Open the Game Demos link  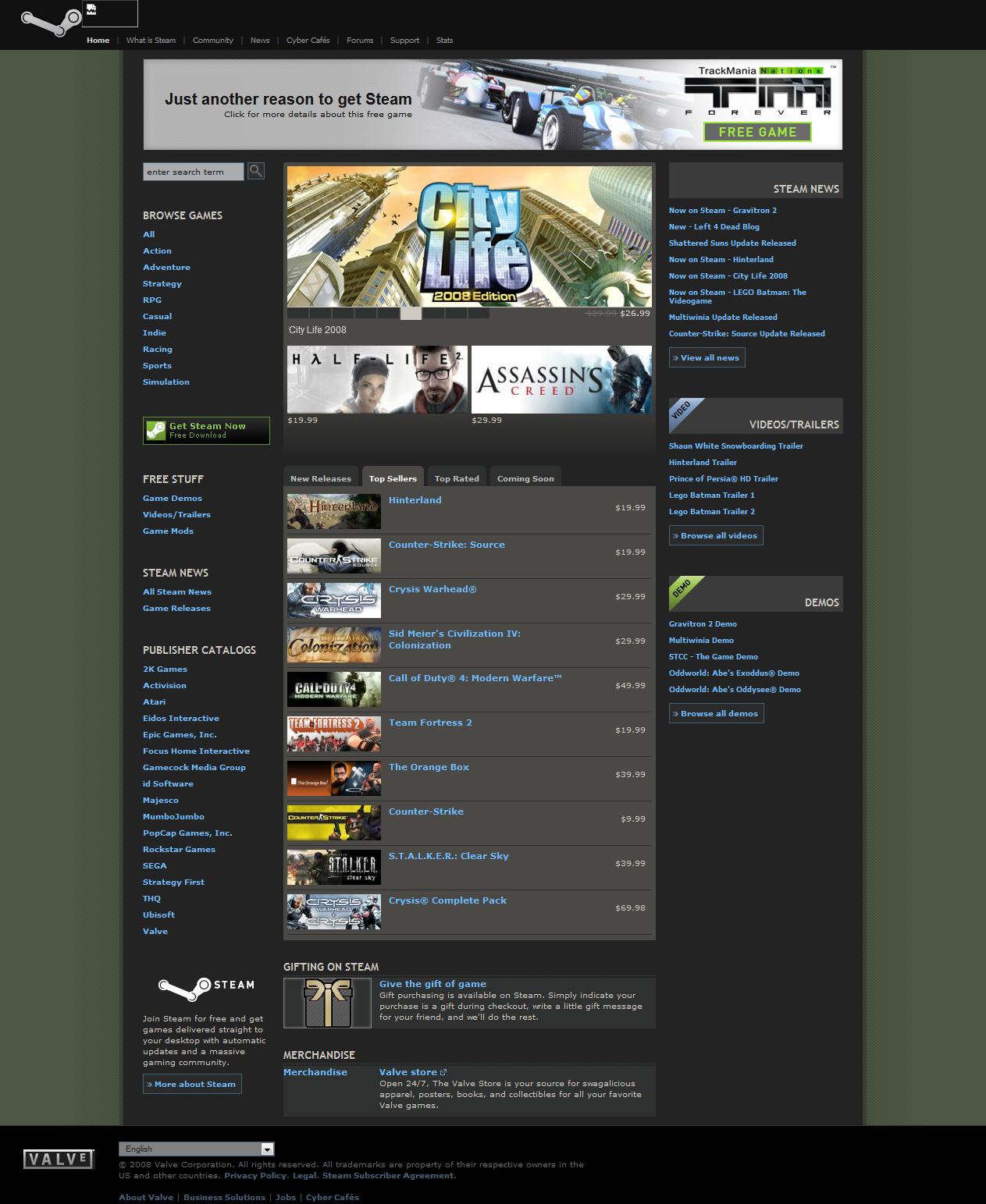pos(173,498)
